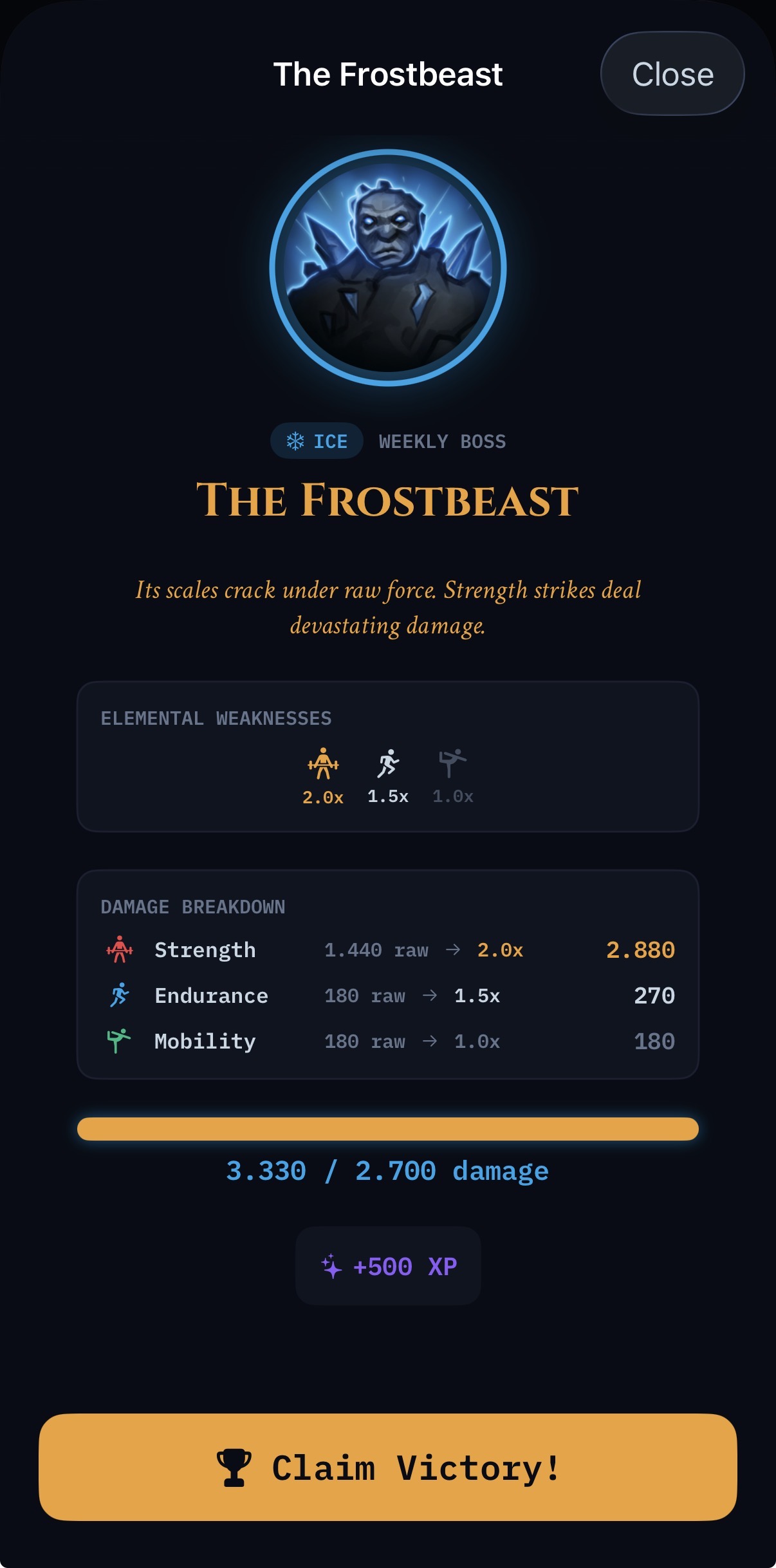Tap the WEEKLY BOSS label

(x=442, y=442)
